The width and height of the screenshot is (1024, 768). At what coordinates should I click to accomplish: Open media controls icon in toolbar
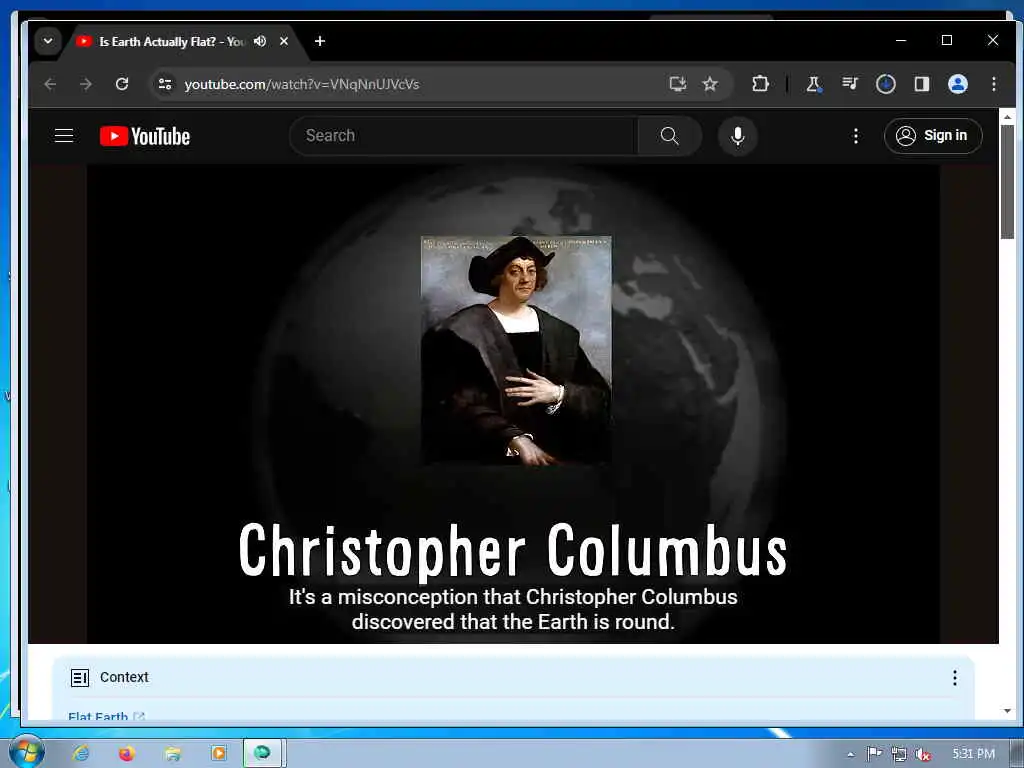[x=850, y=84]
